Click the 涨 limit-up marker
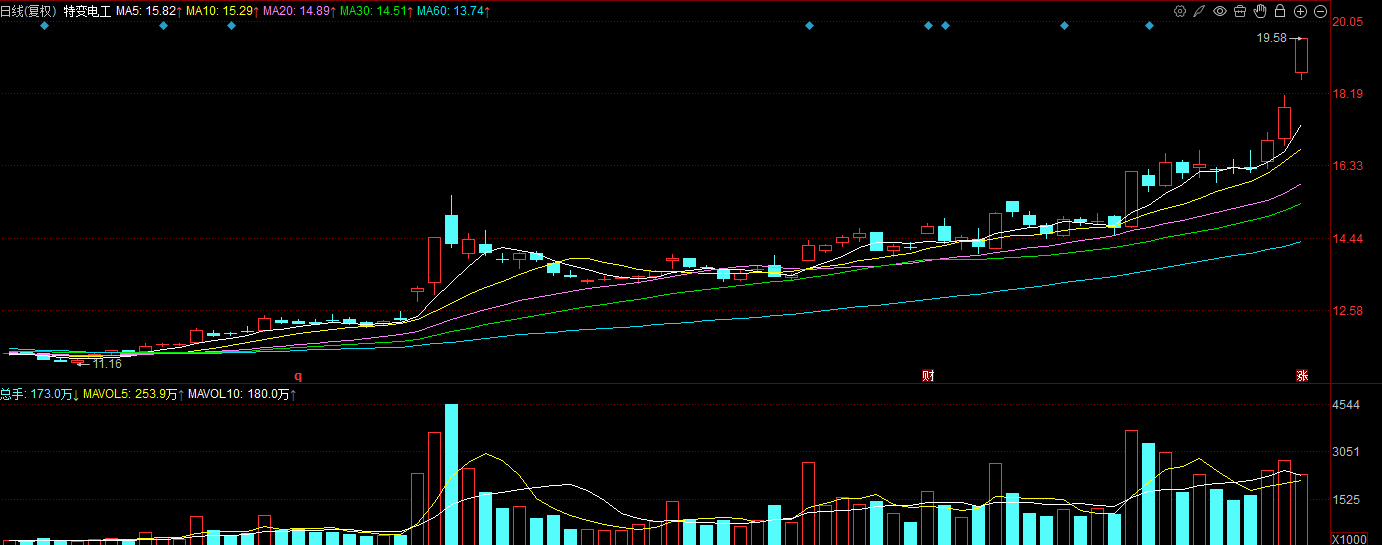1382x545 pixels. [1302, 376]
